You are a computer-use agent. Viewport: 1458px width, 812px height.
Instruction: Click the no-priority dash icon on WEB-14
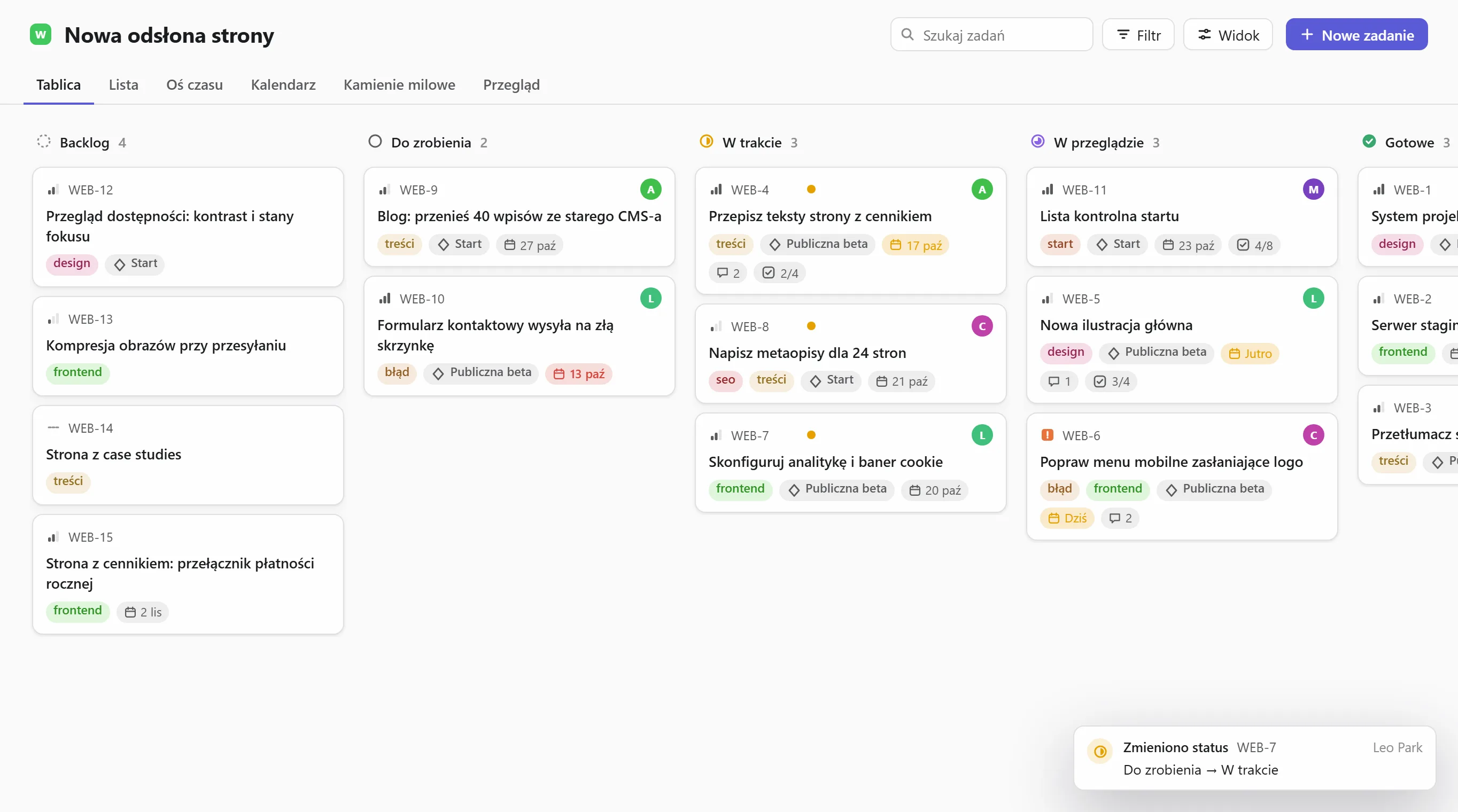53,428
